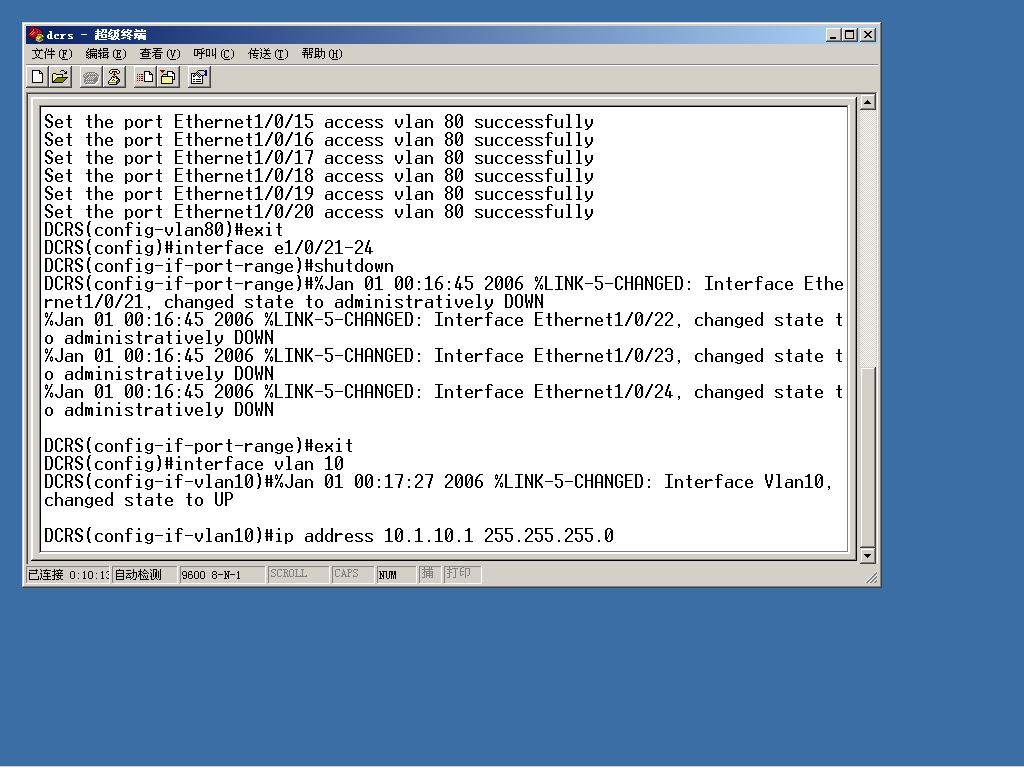
Task: Click the Disconnect toolbar icon
Action: click(x=114, y=78)
